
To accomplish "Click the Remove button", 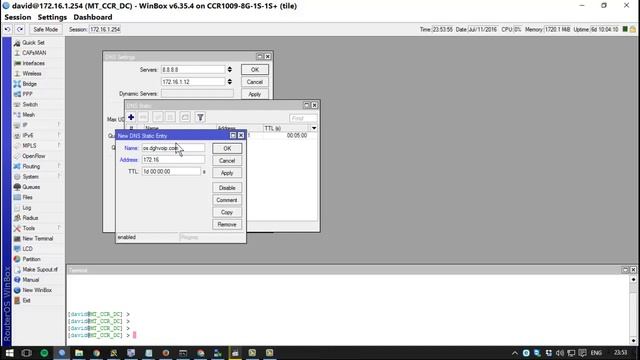I will pyautogui.click(x=227, y=224).
